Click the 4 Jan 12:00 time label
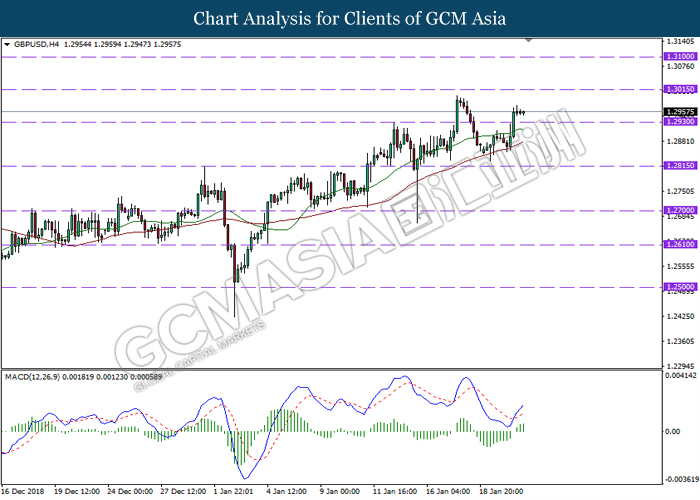 (286, 492)
